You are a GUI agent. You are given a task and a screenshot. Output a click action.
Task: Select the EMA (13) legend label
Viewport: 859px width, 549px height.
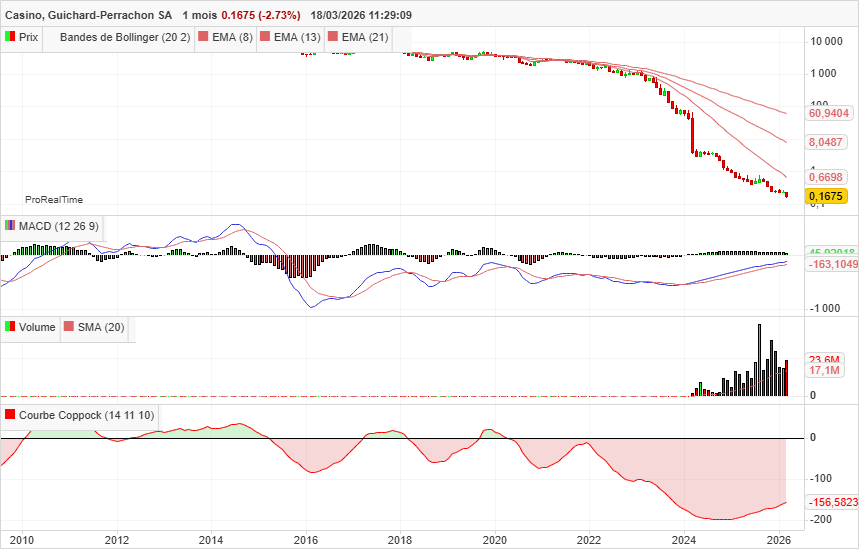click(297, 37)
